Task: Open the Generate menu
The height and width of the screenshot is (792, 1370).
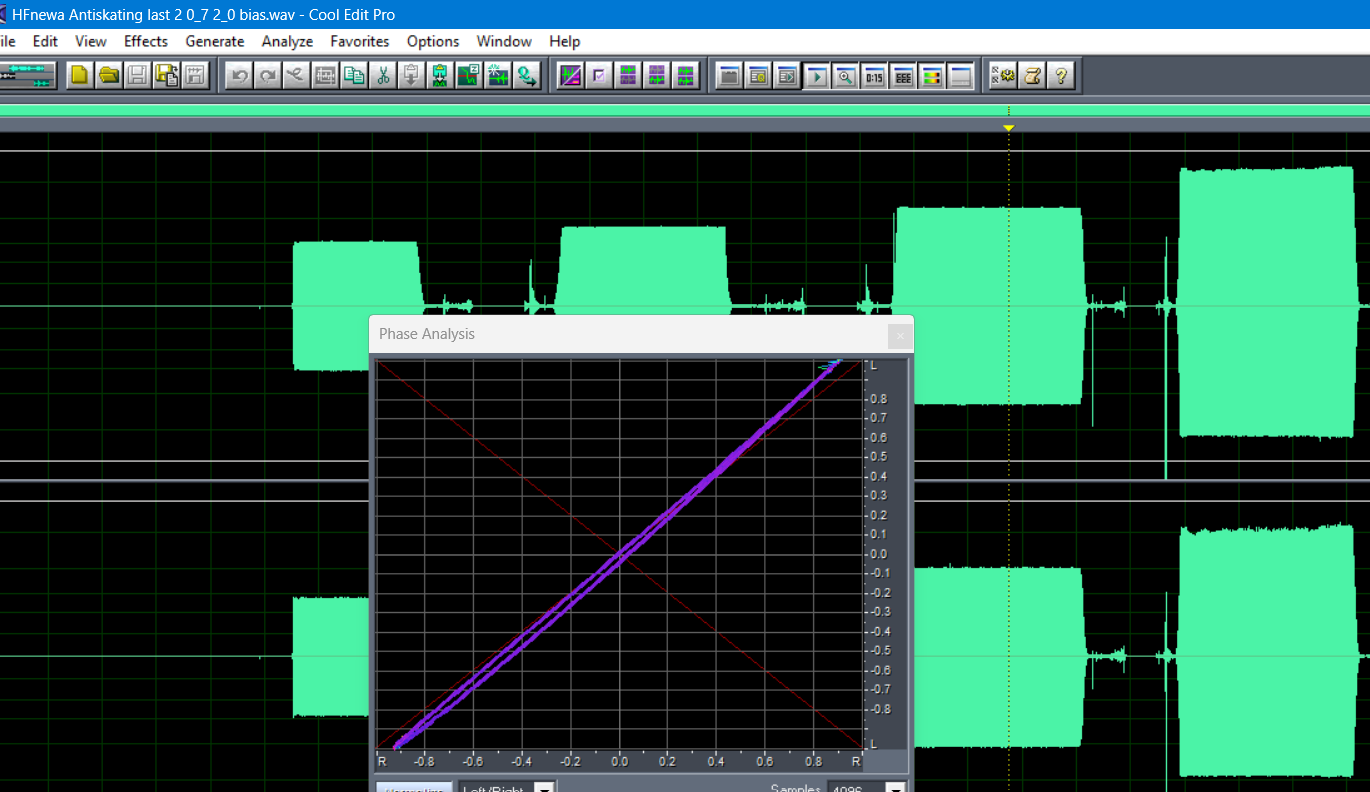Action: point(215,41)
